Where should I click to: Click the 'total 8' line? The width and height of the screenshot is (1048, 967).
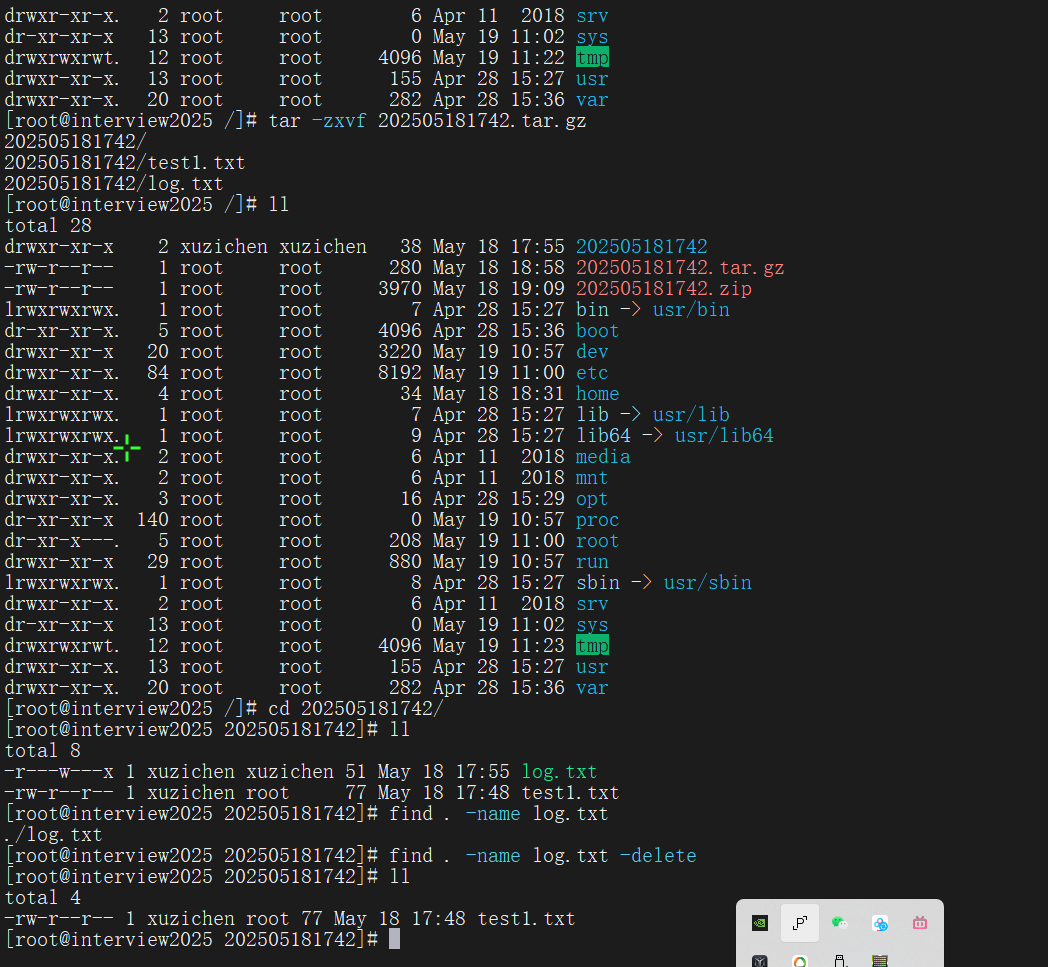pyautogui.click(x=43, y=750)
